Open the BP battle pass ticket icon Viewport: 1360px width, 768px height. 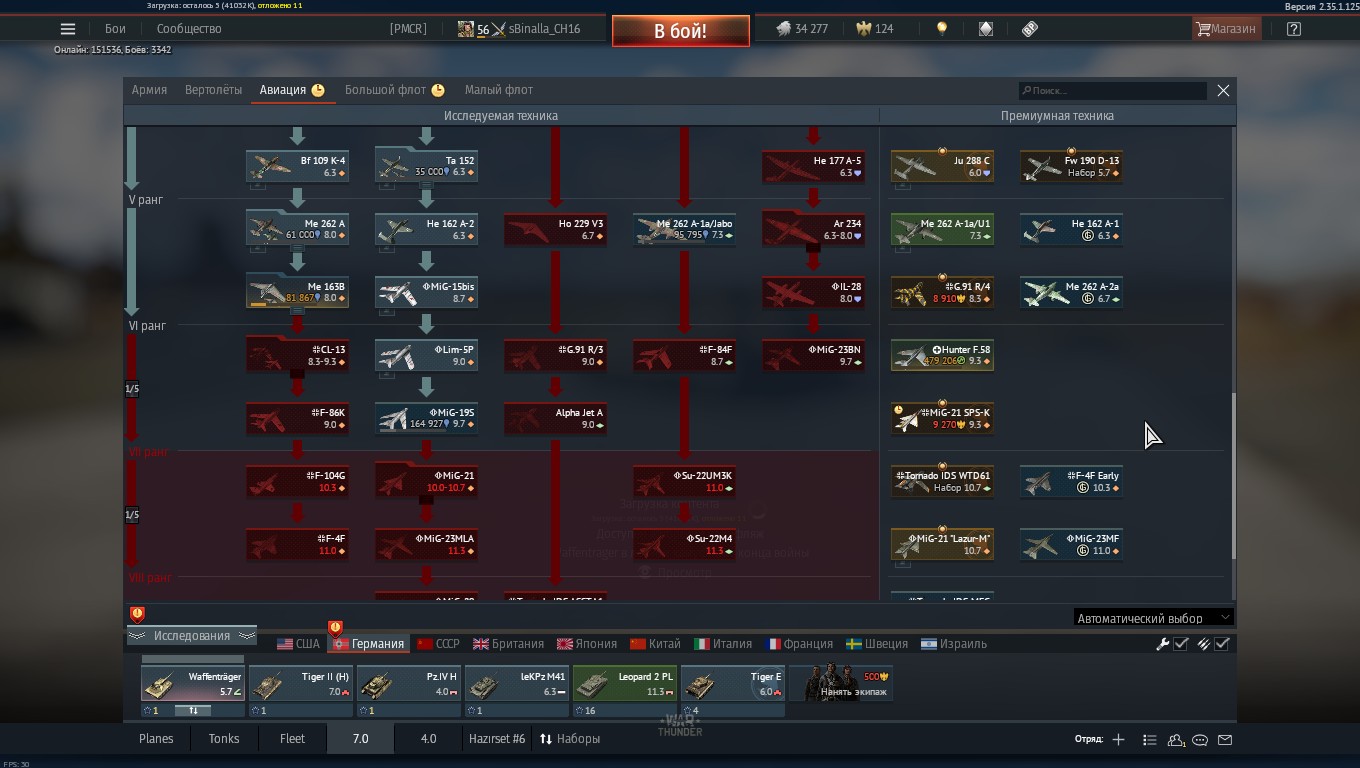point(1030,29)
